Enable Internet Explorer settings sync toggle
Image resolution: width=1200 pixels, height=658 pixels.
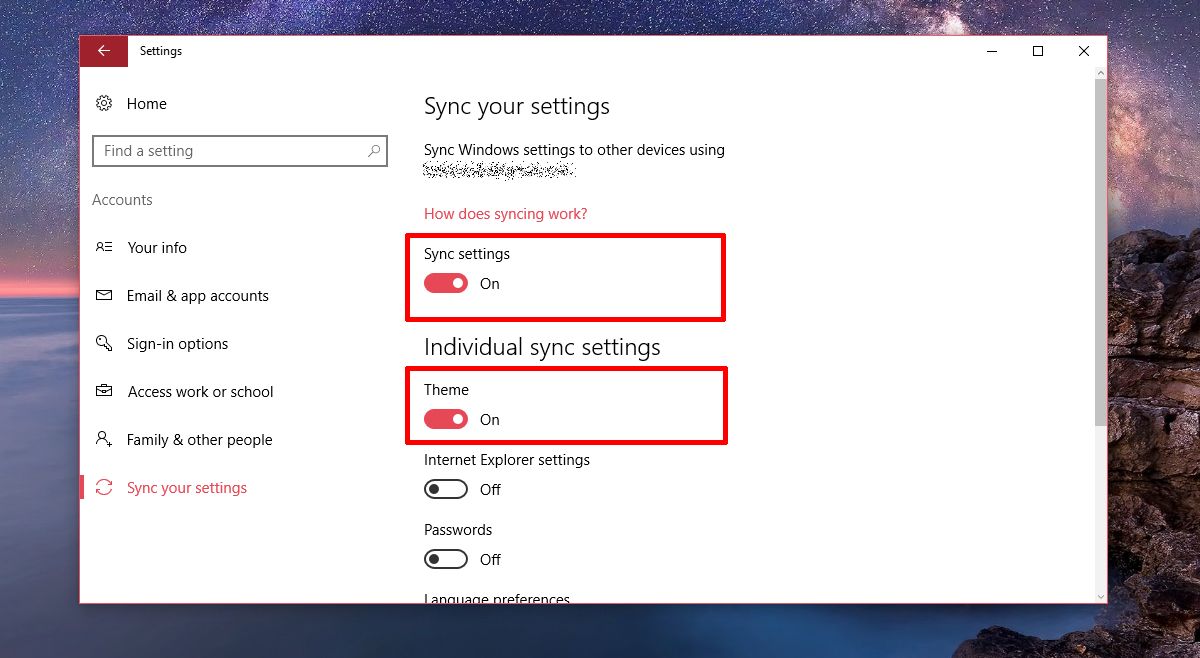446,490
